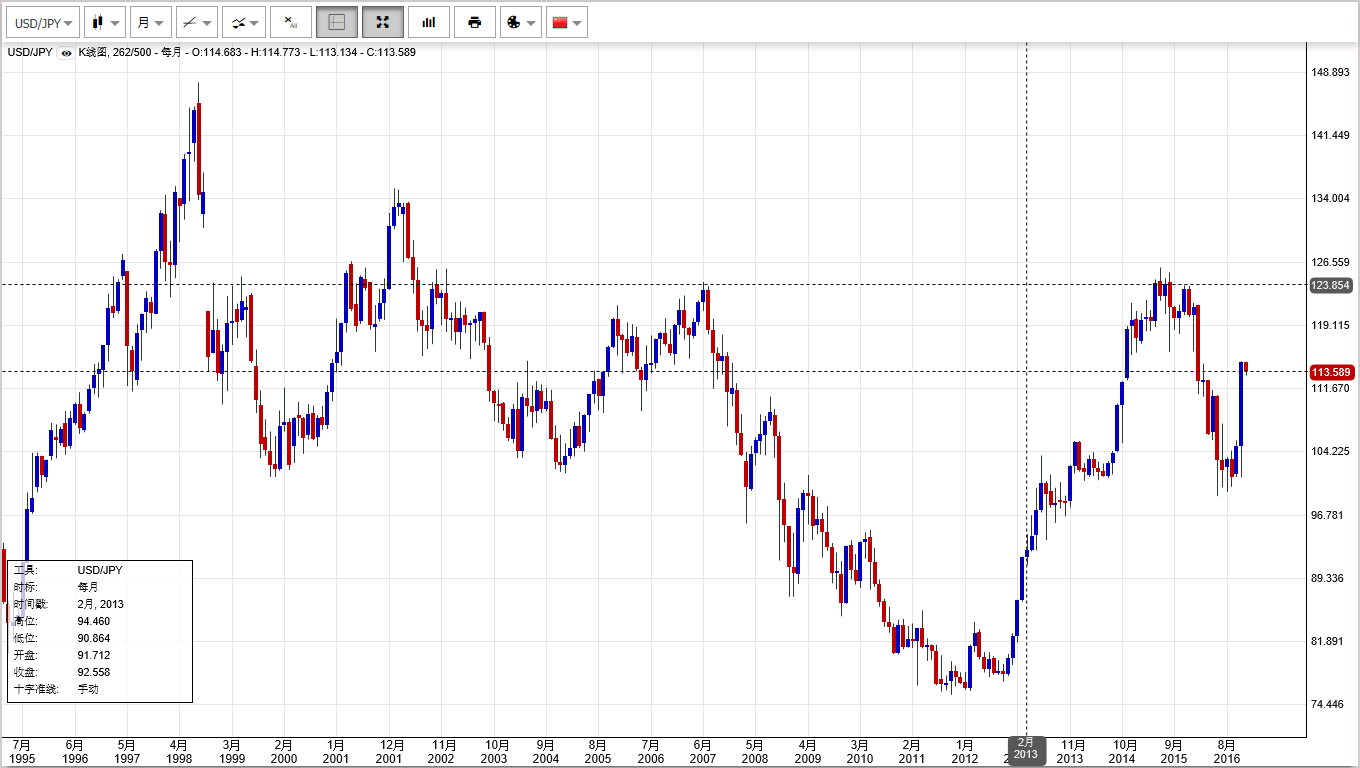
Task: Click the print chart icon
Action: pyautogui.click(x=474, y=22)
